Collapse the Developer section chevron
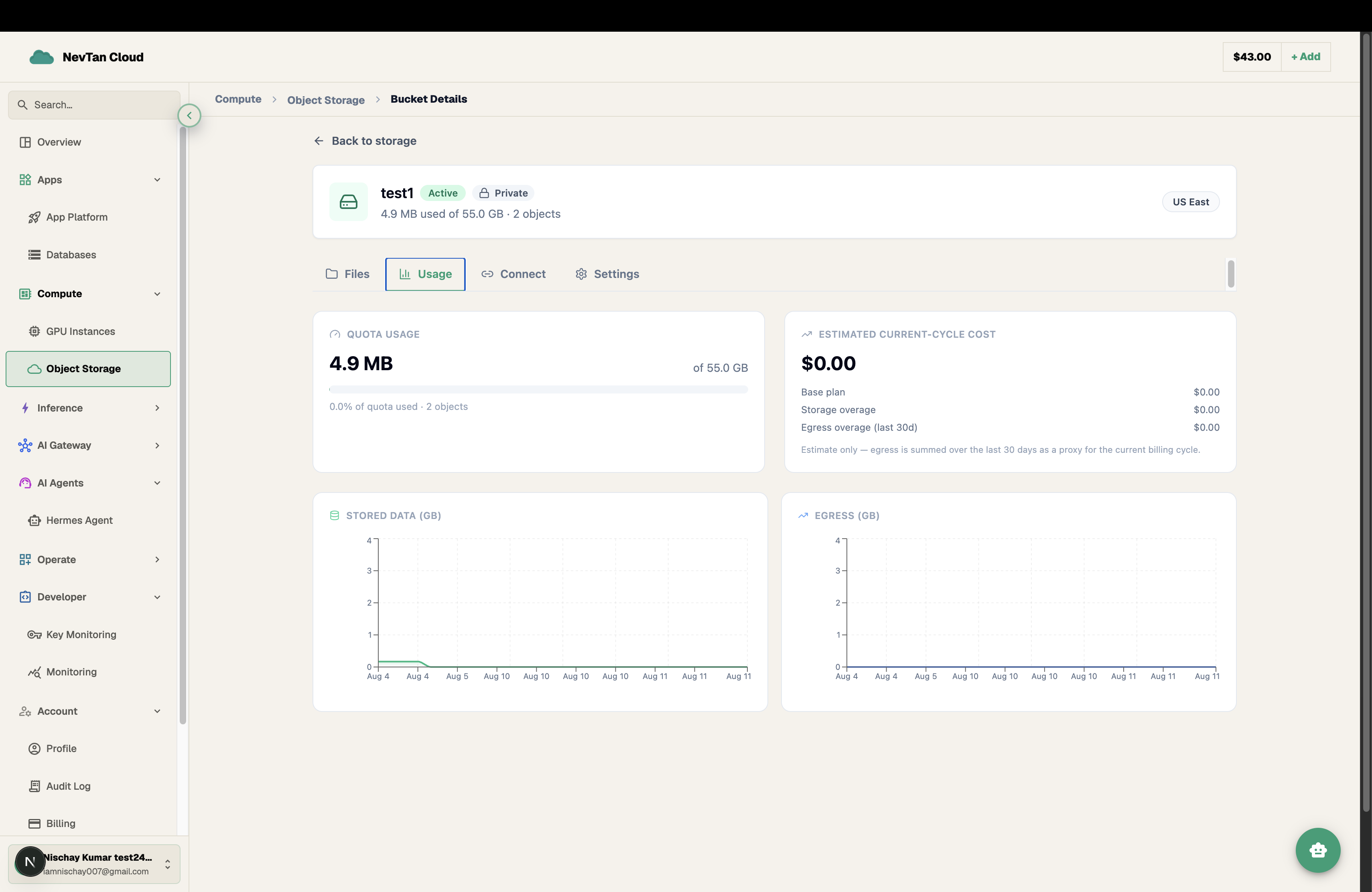Screen dimensions: 1372x892 coord(157,597)
